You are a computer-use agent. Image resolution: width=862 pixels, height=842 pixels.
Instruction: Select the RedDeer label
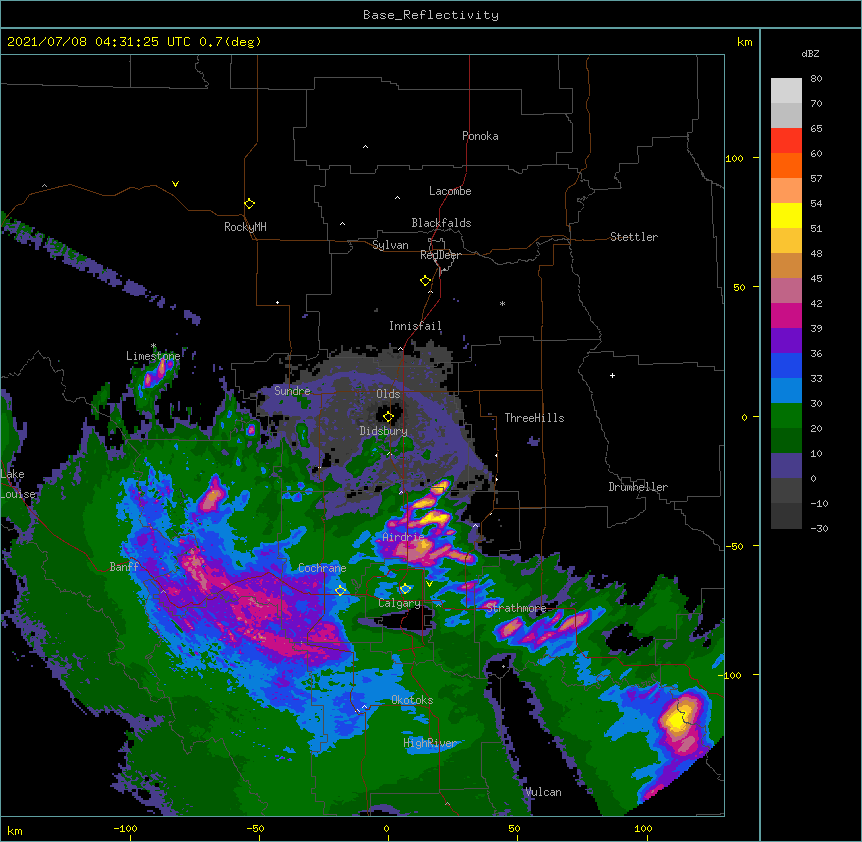[x=440, y=255]
